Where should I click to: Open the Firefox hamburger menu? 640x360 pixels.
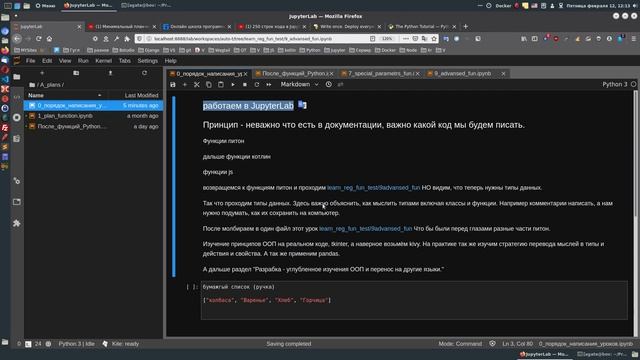634,39
